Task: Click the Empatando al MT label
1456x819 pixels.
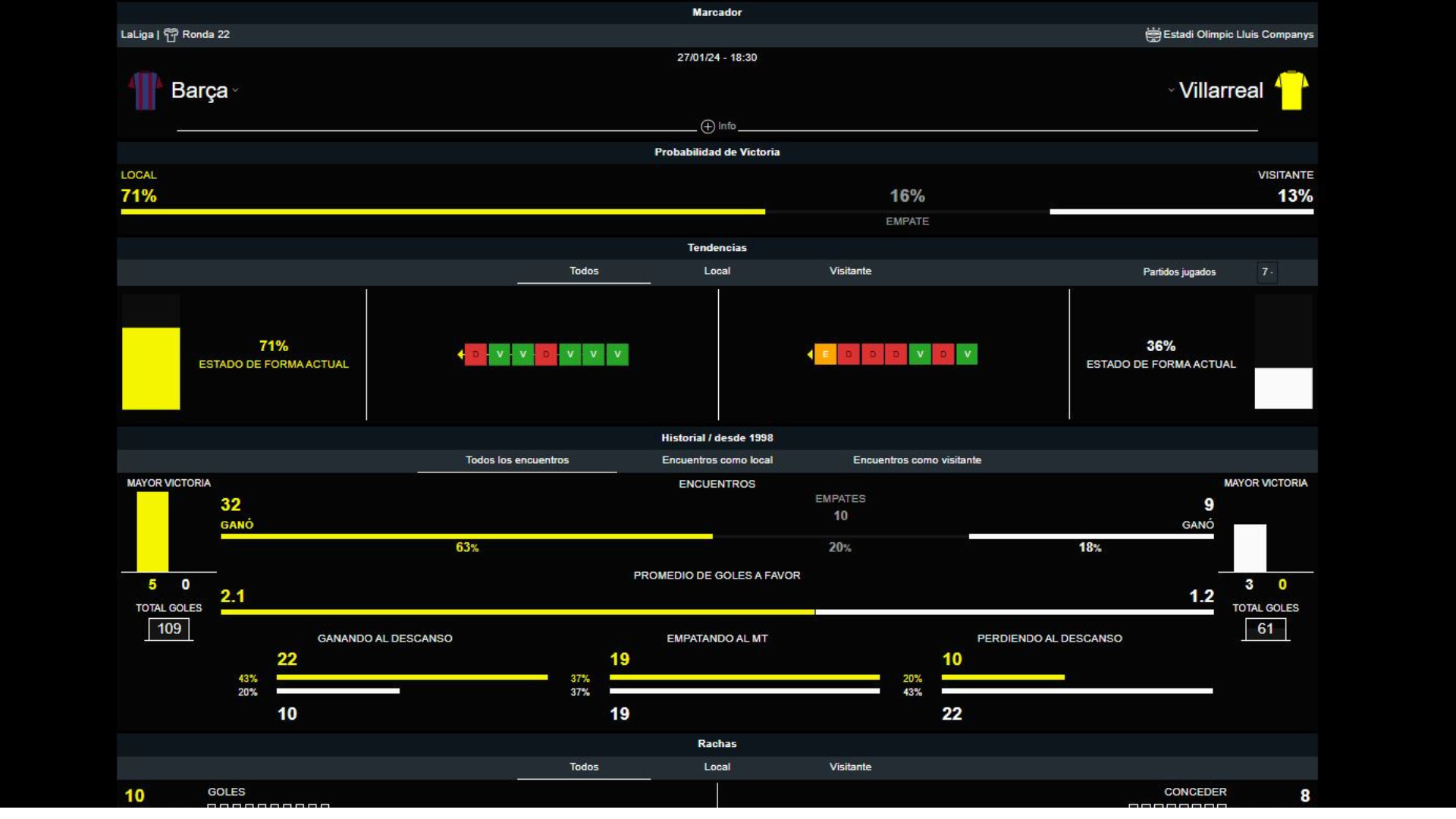Action: point(717,639)
